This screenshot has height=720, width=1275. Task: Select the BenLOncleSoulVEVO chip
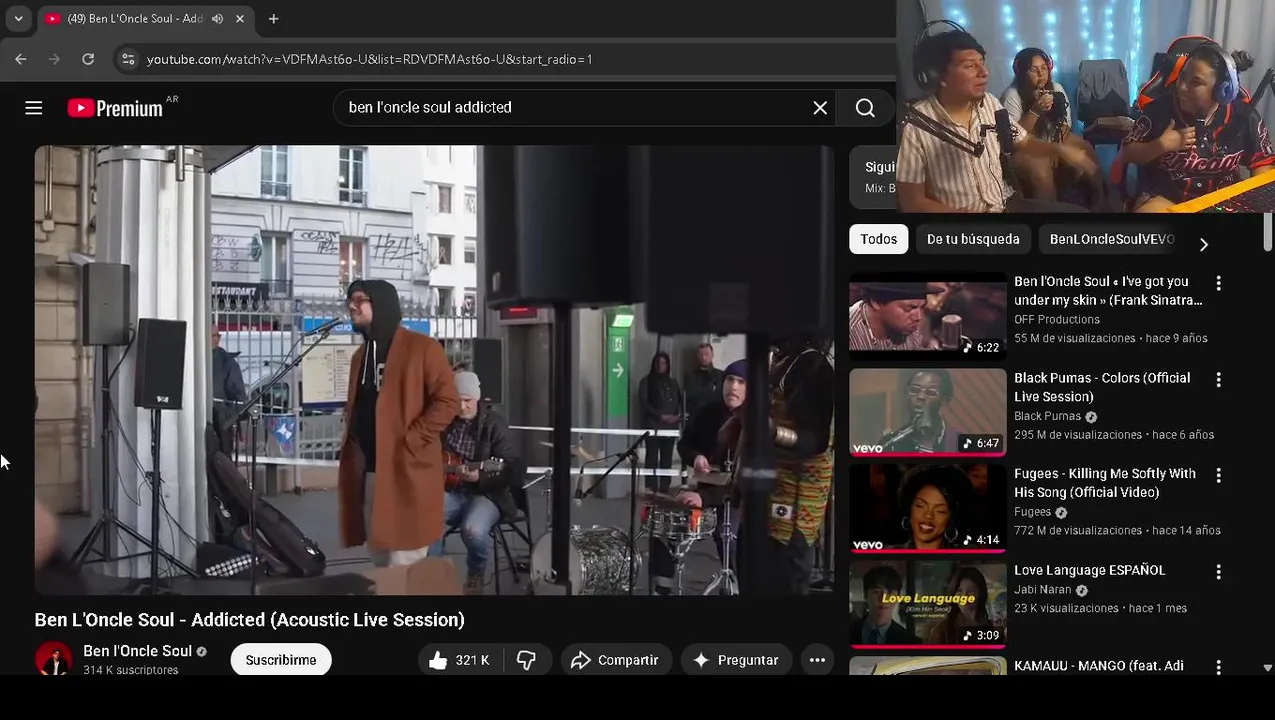[1111, 239]
